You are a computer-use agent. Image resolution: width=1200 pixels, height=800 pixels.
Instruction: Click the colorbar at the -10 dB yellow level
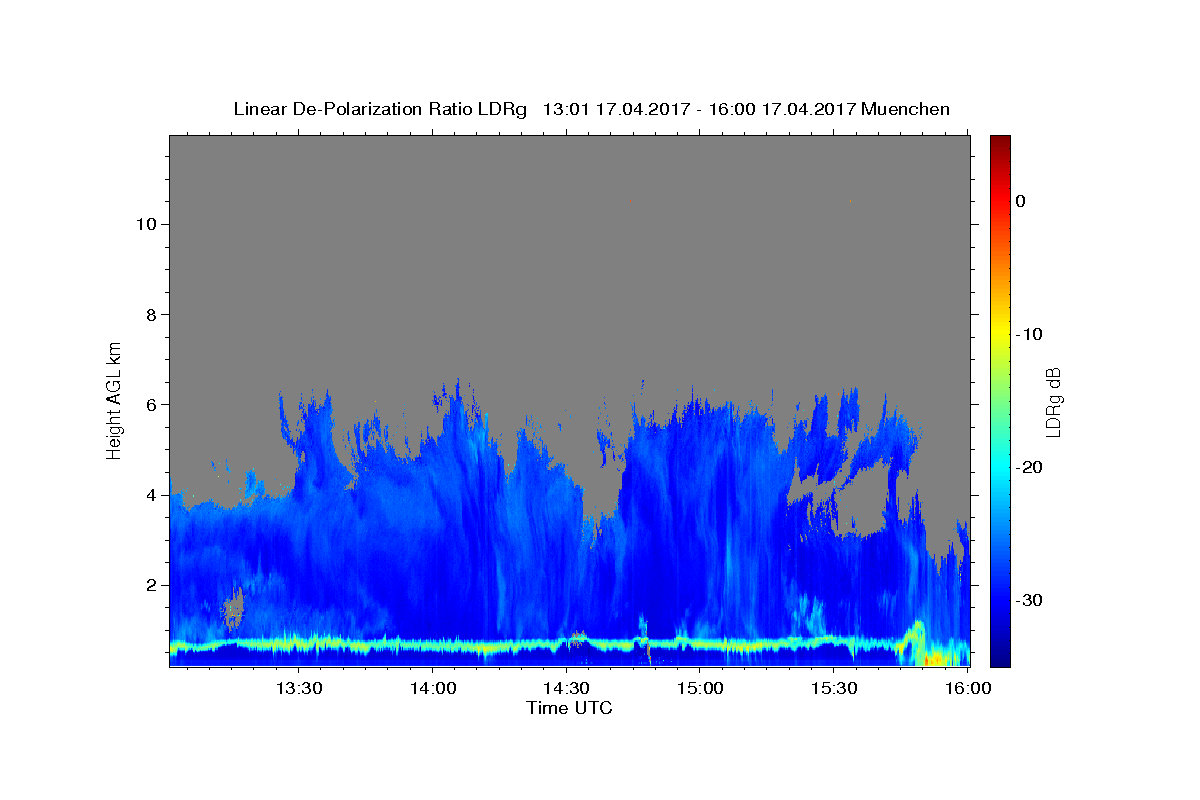coord(1000,334)
